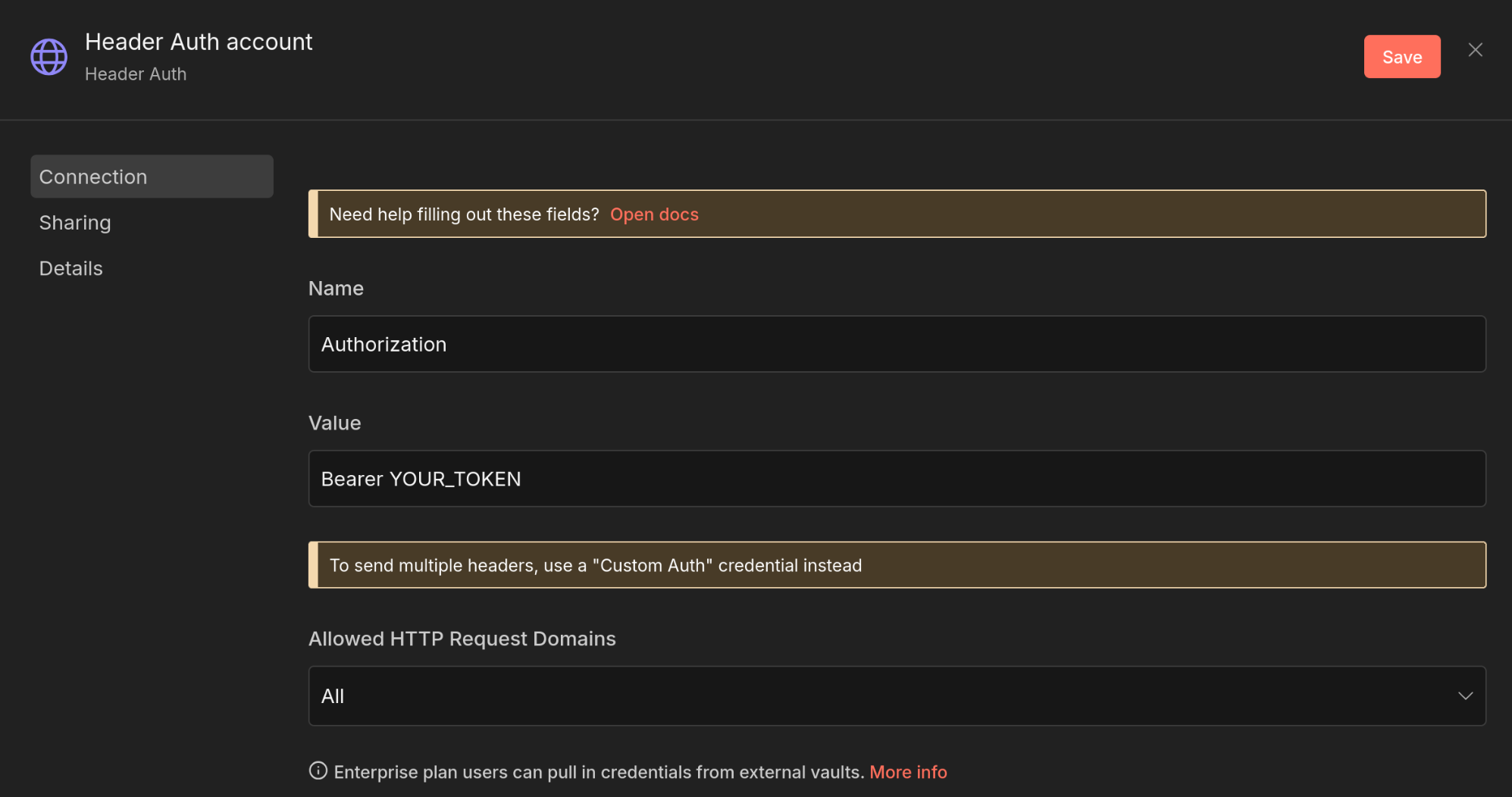
Task: Click the "Custom Auth" multiple headers notice
Action: click(x=596, y=565)
